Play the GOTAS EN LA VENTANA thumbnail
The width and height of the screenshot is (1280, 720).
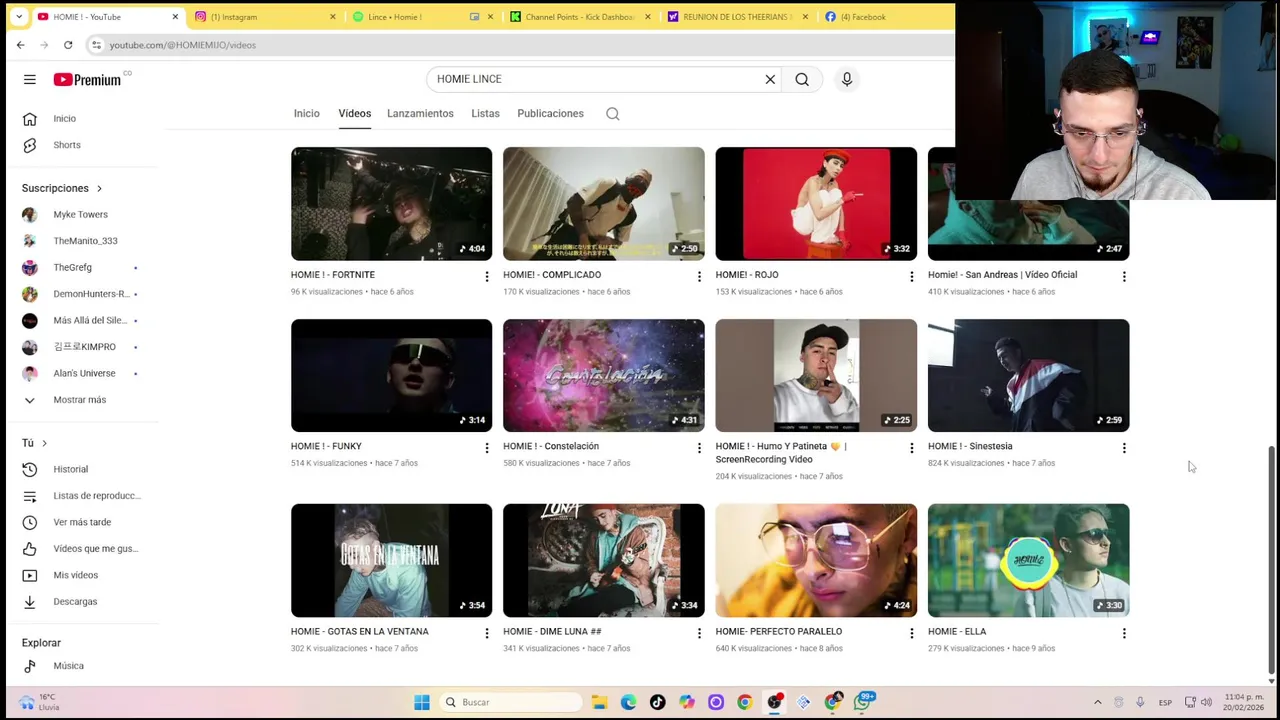(x=391, y=561)
